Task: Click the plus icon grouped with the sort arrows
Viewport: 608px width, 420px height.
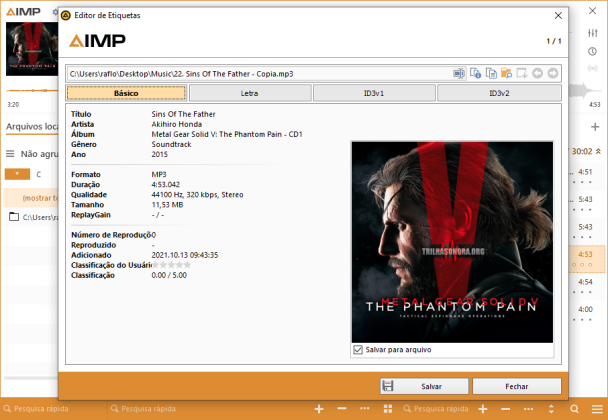Action: pos(482,409)
